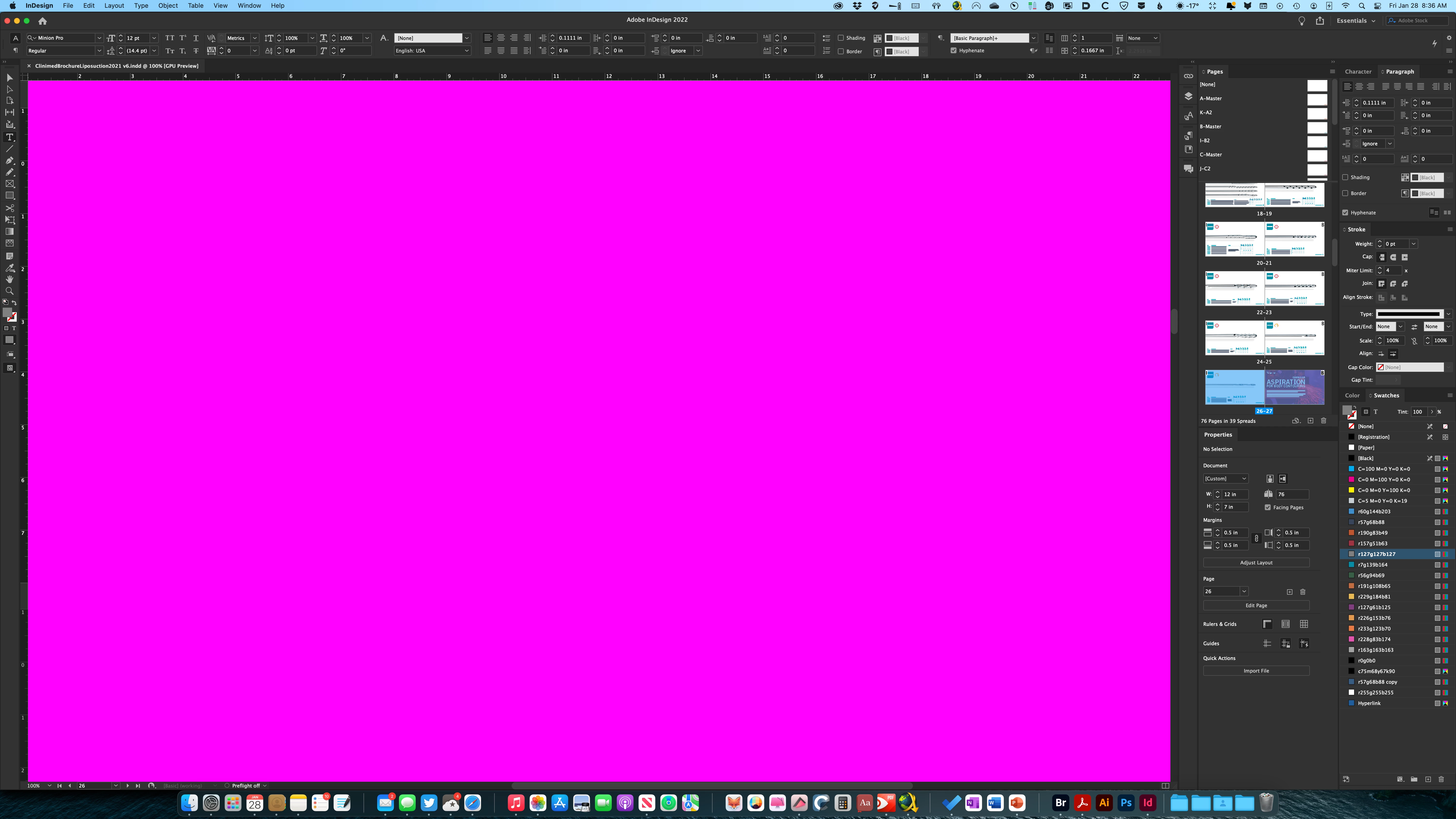
Task: Click the Direct Selection tool
Action: 10,89
